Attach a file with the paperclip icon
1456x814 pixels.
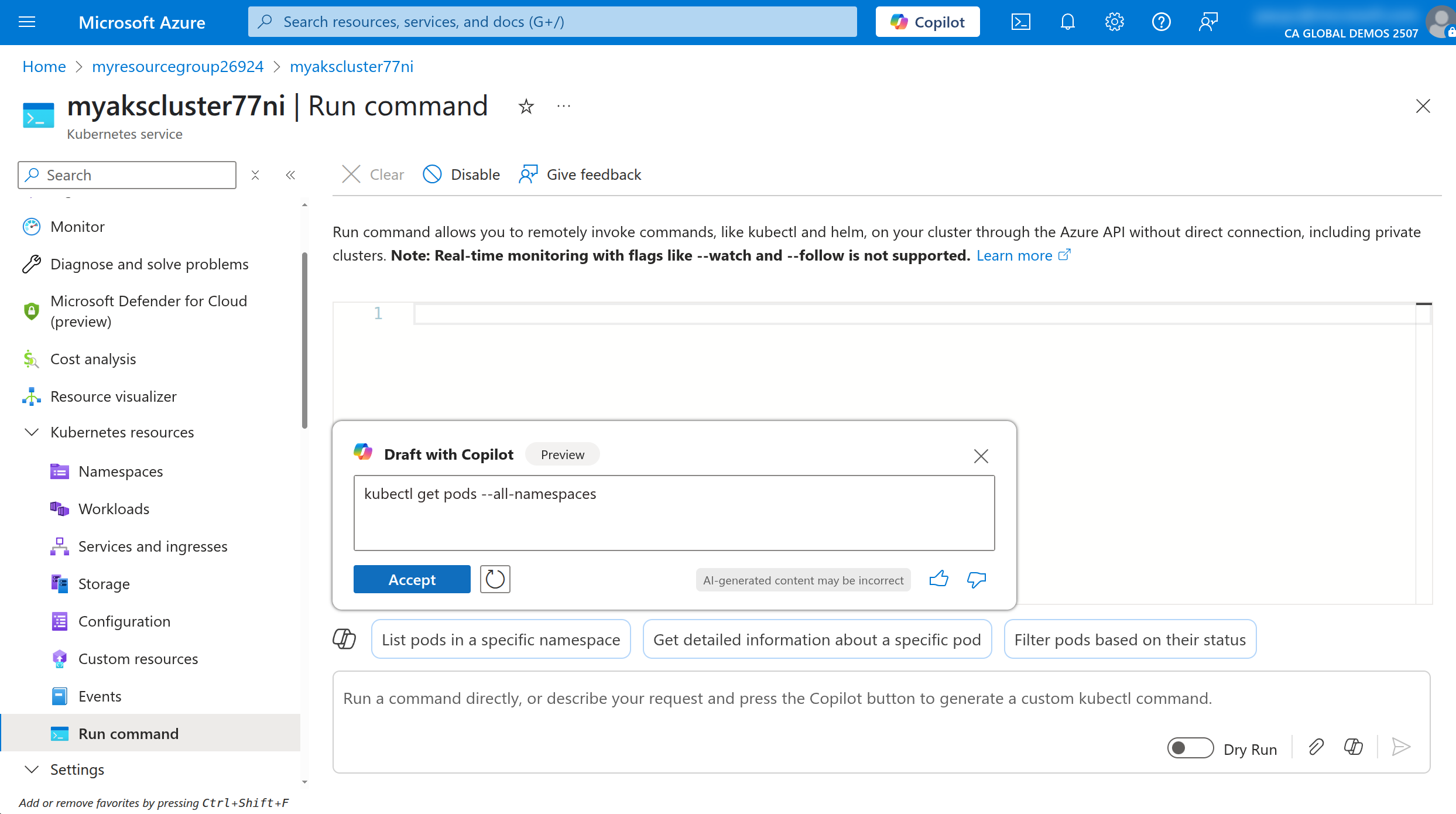pos(1316,747)
